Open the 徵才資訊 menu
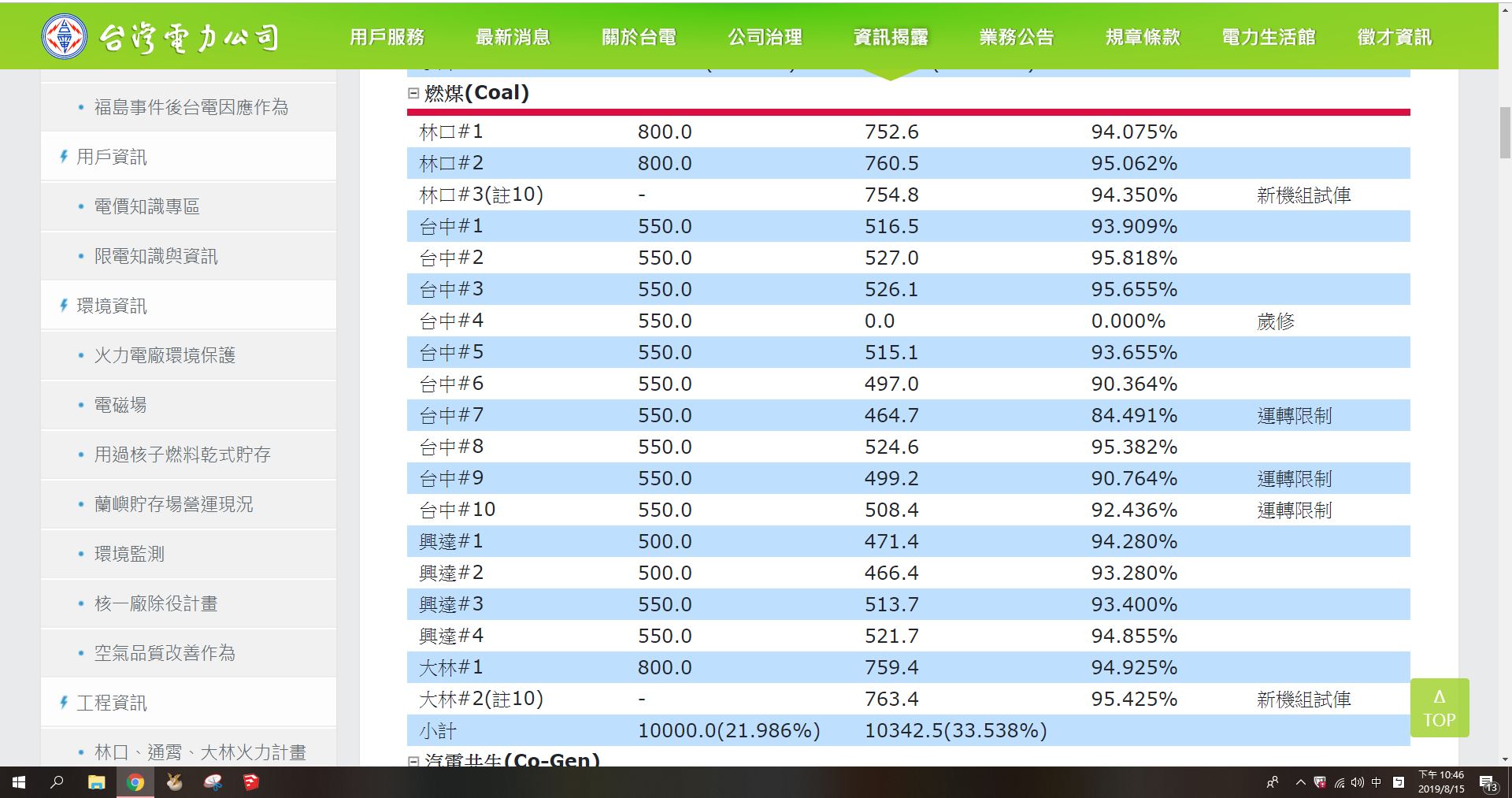This screenshot has height=798, width=1512. click(x=1395, y=37)
